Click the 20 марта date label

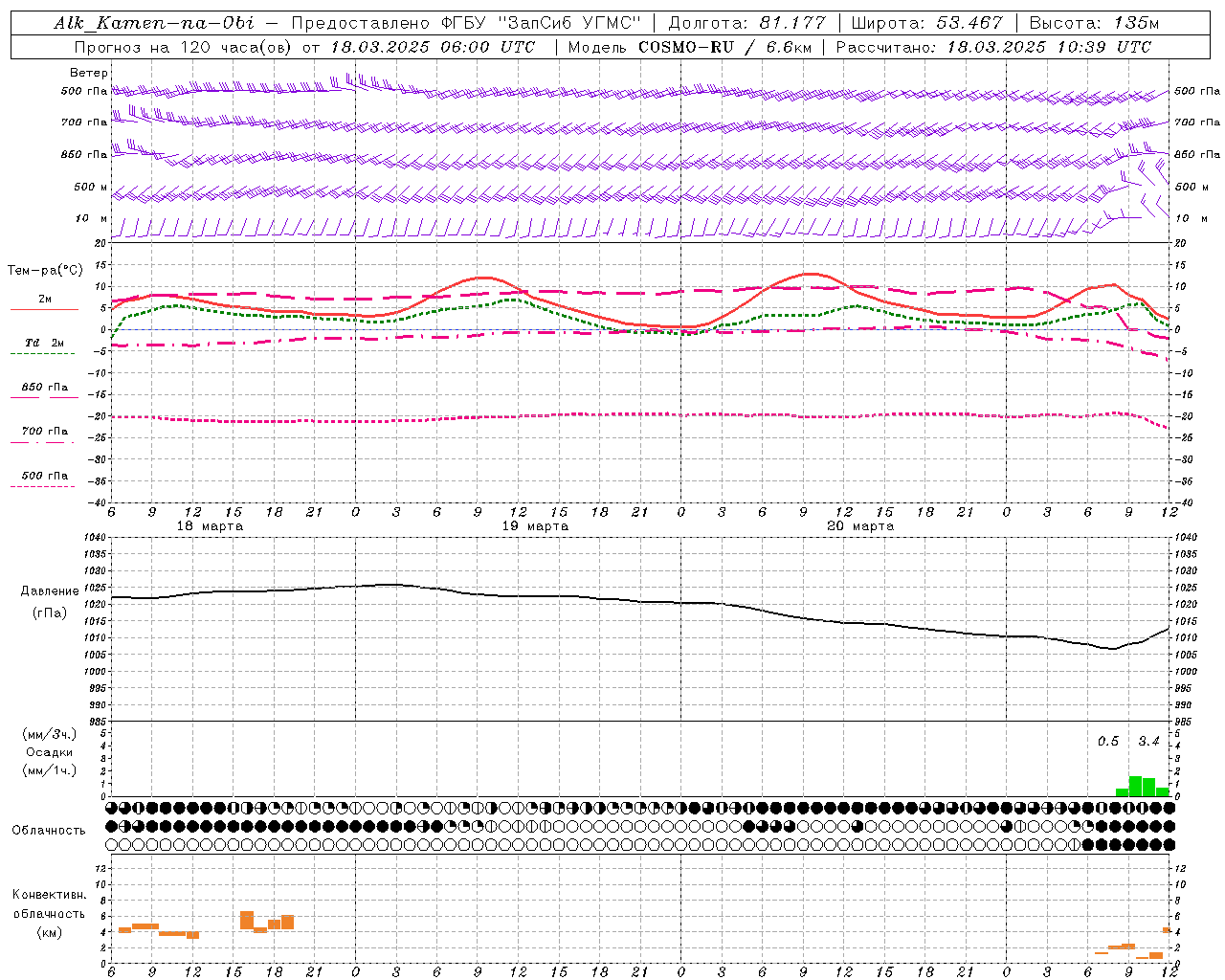tap(861, 526)
